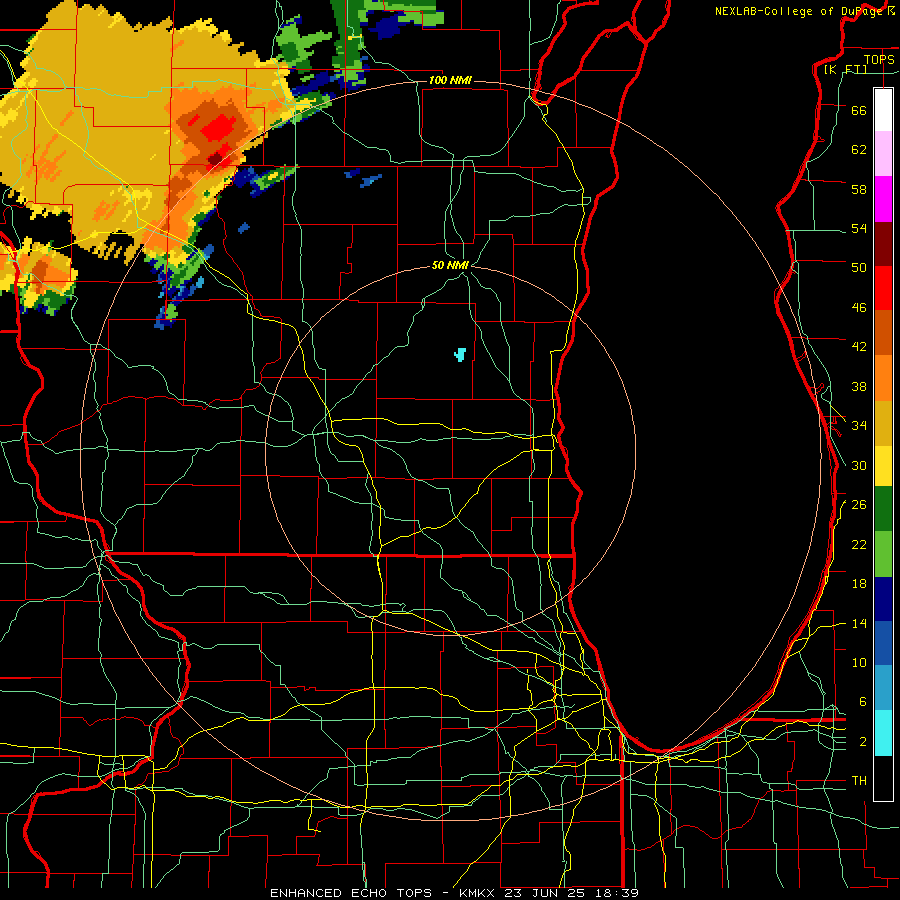
Task: Click the white swatch on the tops legend
Action: (883, 110)
